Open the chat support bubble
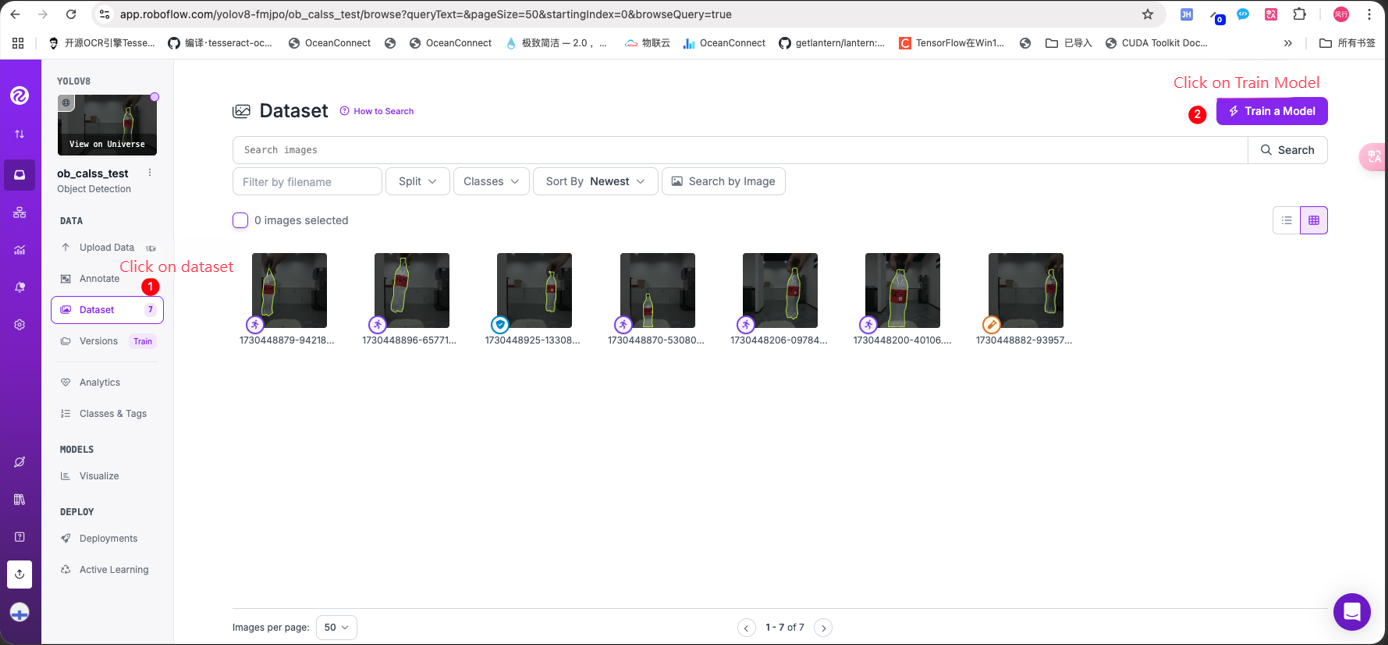 (x=1352, y=612)
